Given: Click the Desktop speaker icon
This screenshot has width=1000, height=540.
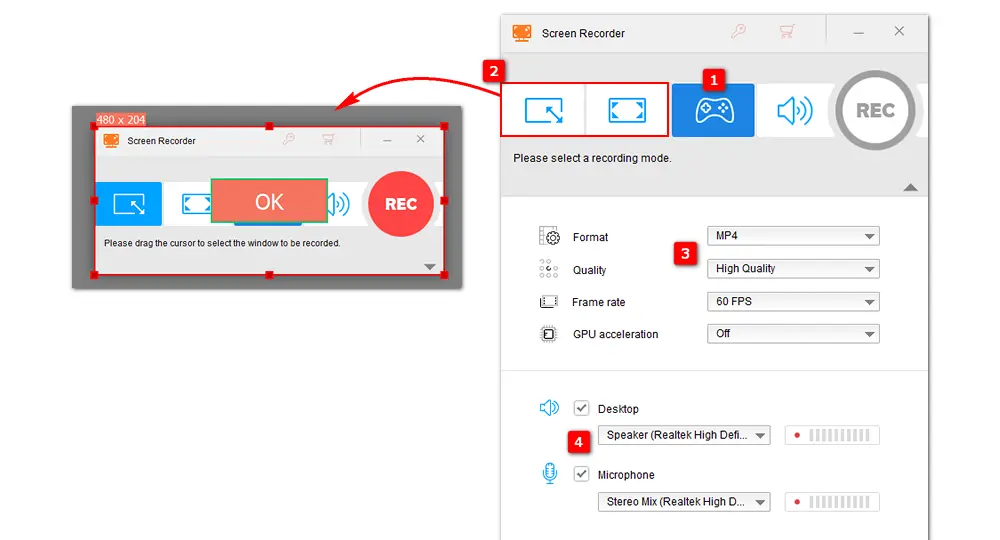Looking at the screenshot, I should click(x=549, y=407).
